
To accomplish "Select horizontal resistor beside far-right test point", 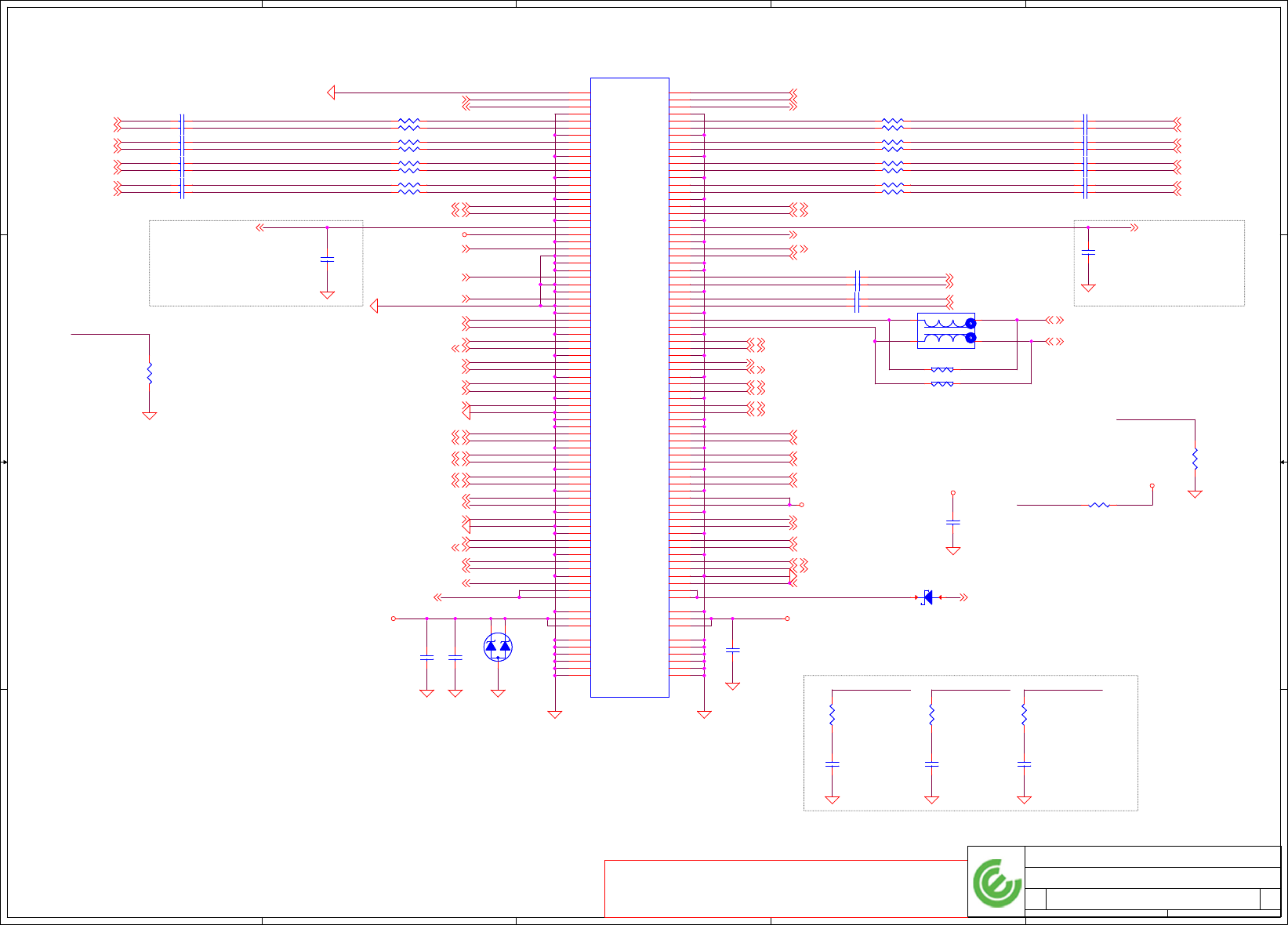I will point(1100,505).
